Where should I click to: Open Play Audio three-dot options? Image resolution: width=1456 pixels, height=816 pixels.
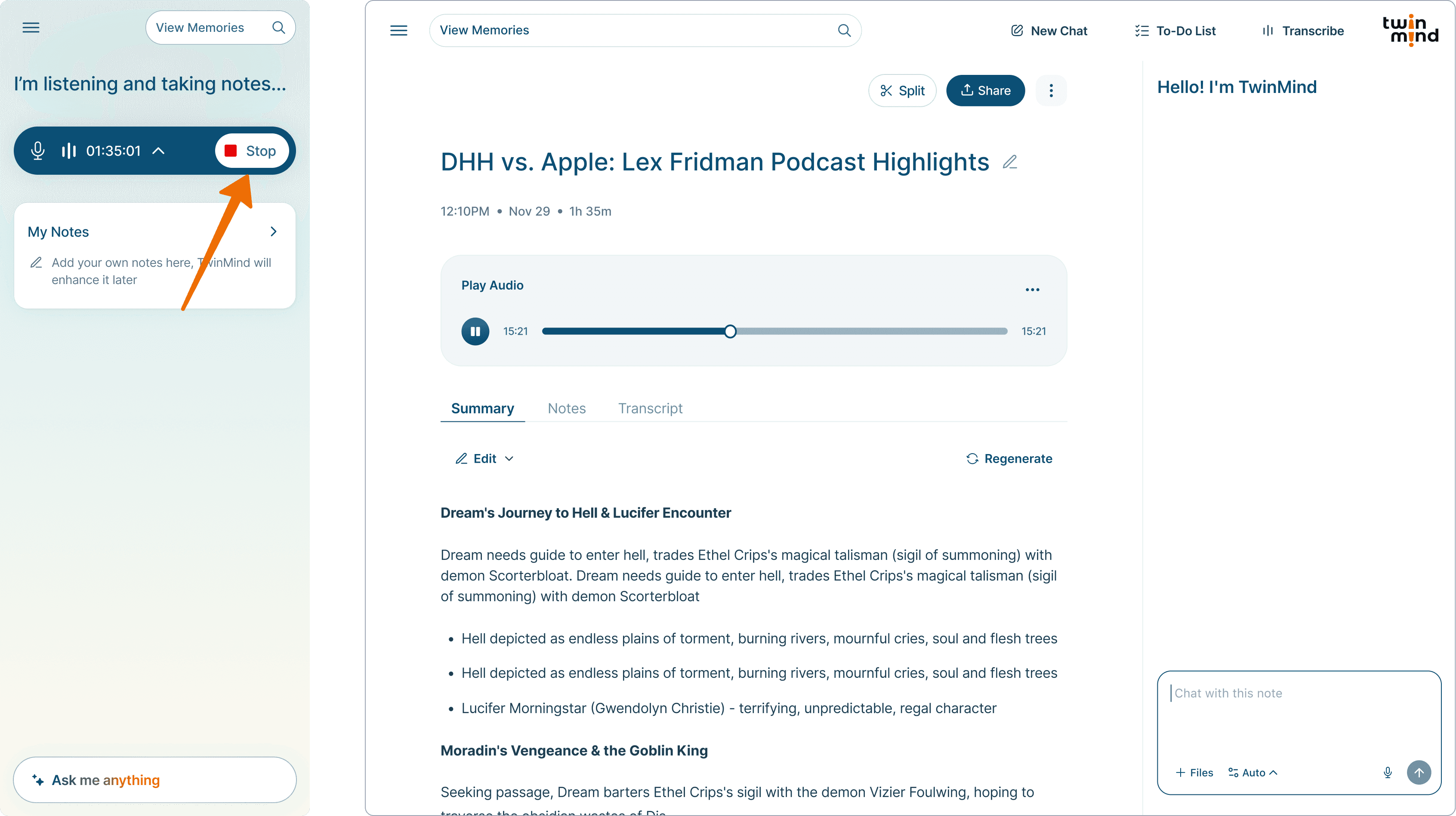coord(1033,290)
